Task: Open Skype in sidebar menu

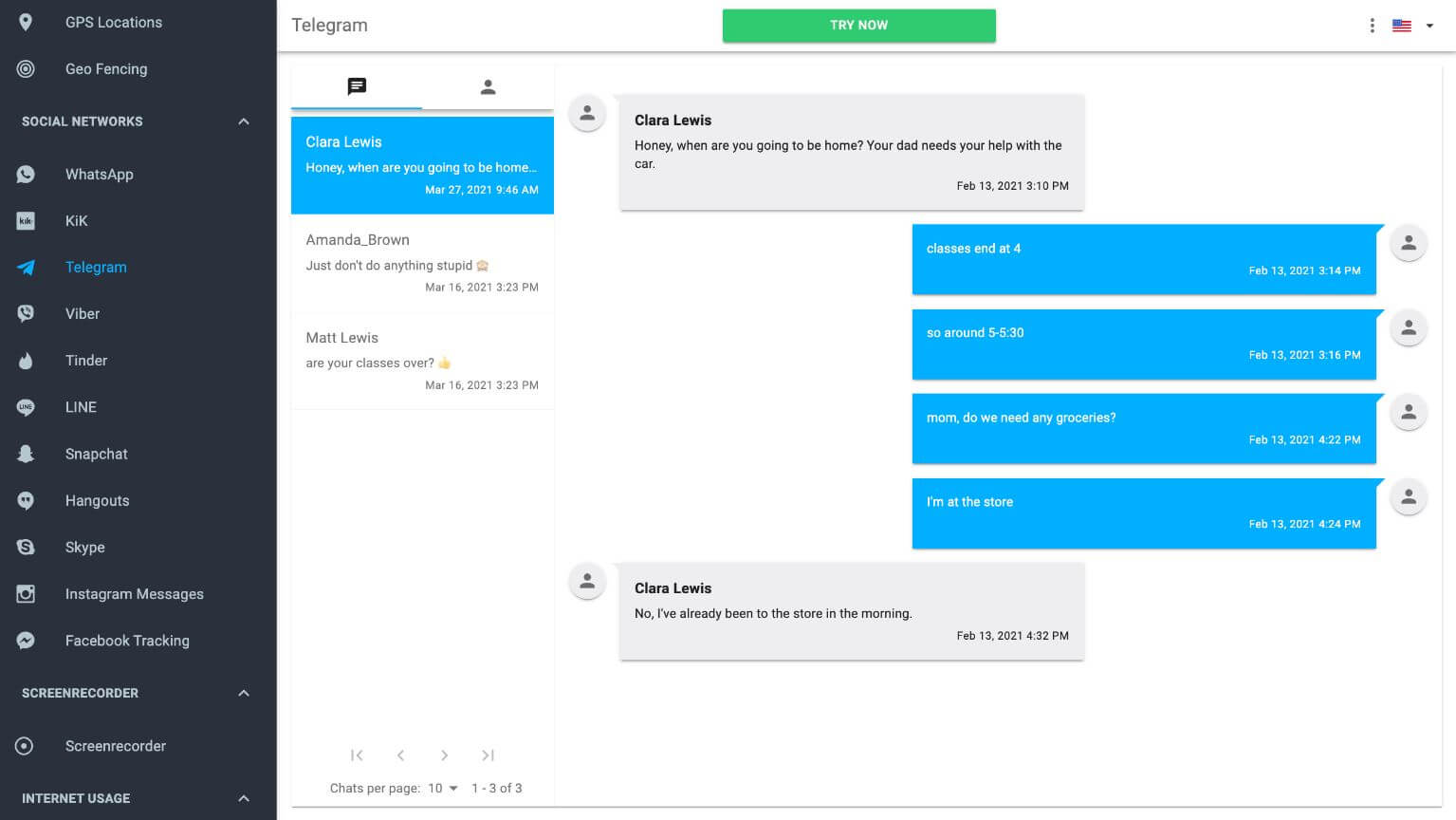Action: coord(85,547)
